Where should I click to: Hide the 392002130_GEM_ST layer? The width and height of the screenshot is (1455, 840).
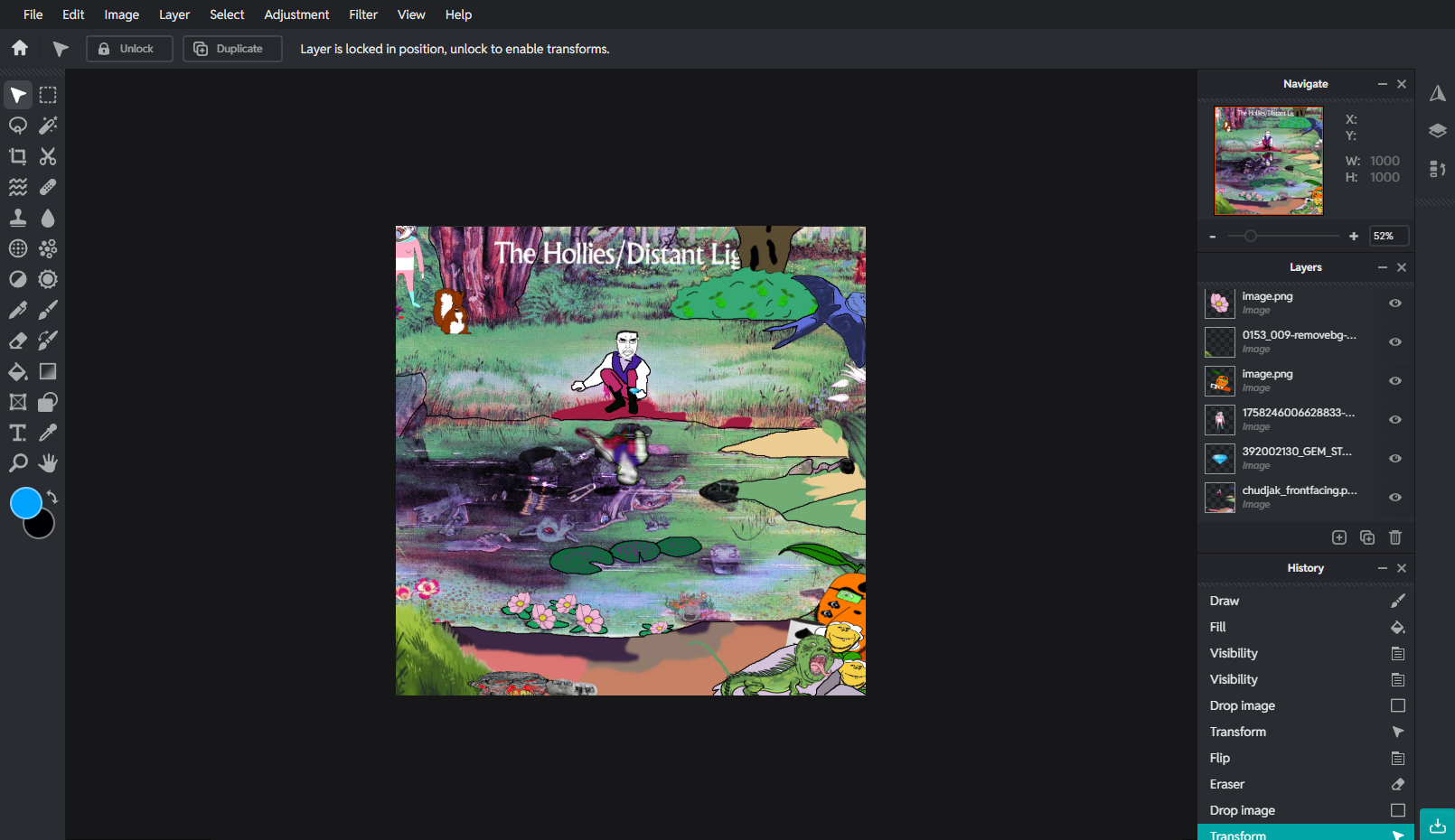(1394, 459)
